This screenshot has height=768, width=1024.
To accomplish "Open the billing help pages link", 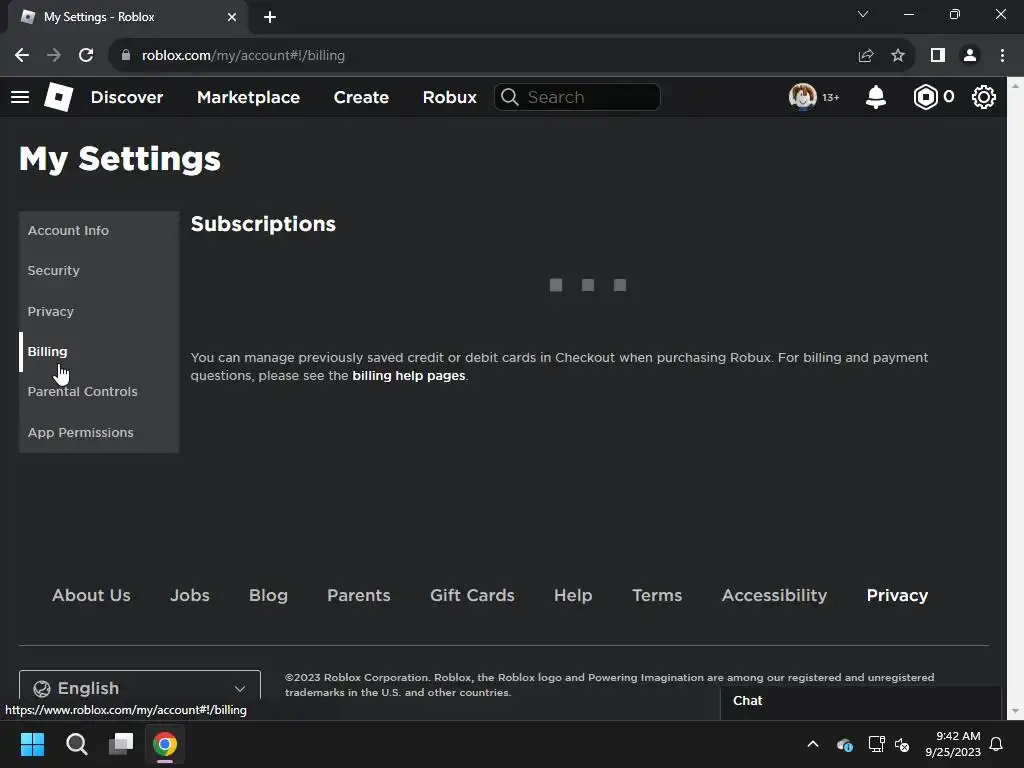I will [409, 376].
